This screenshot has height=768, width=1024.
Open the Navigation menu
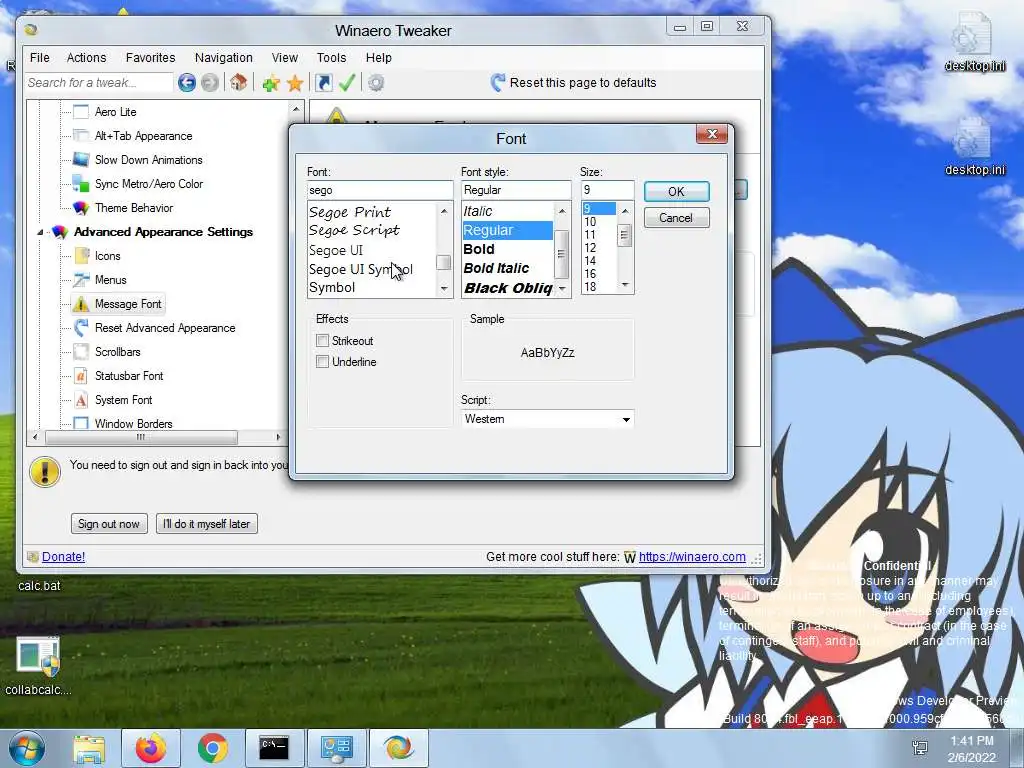click(x=223, y=57)
